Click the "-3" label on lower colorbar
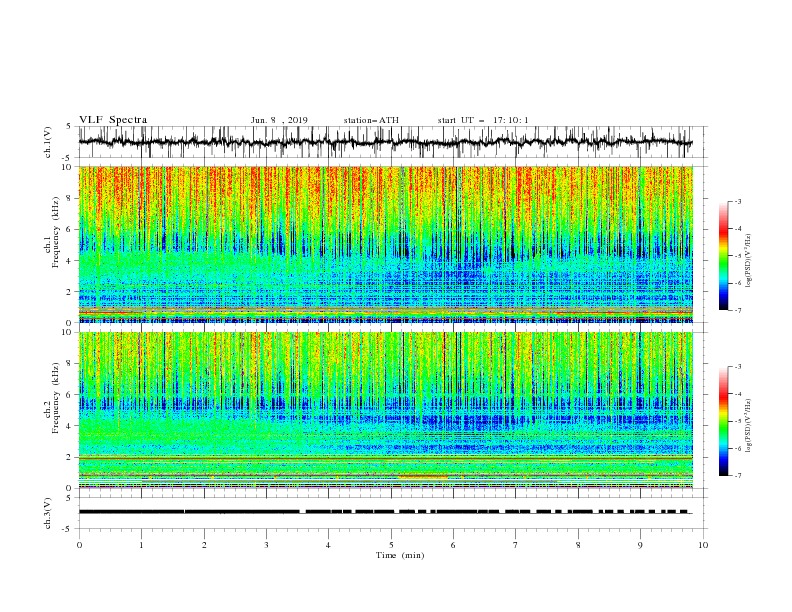The image size is (792, 612). click(738, 367)
